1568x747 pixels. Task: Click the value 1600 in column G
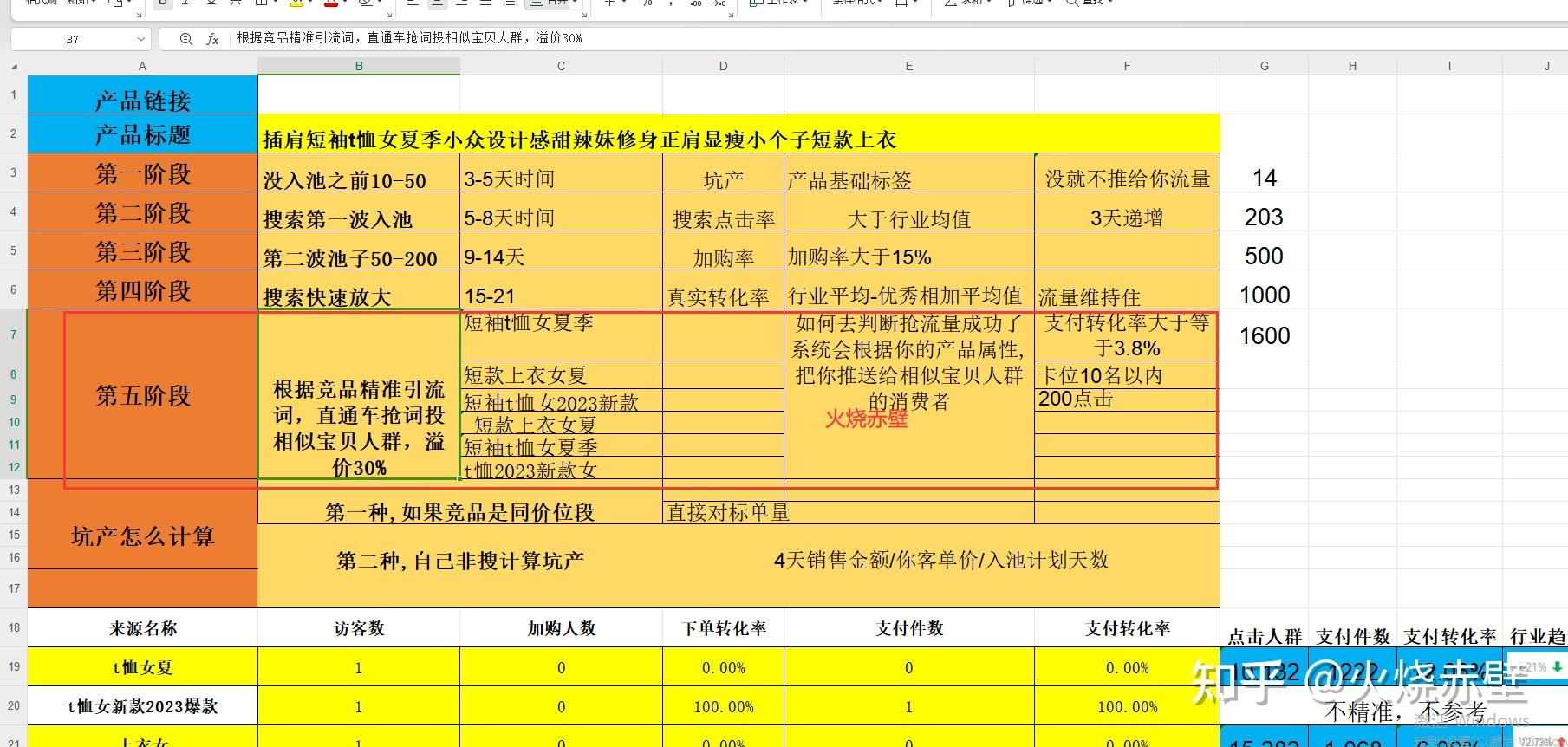click(x=1265, y=335)
